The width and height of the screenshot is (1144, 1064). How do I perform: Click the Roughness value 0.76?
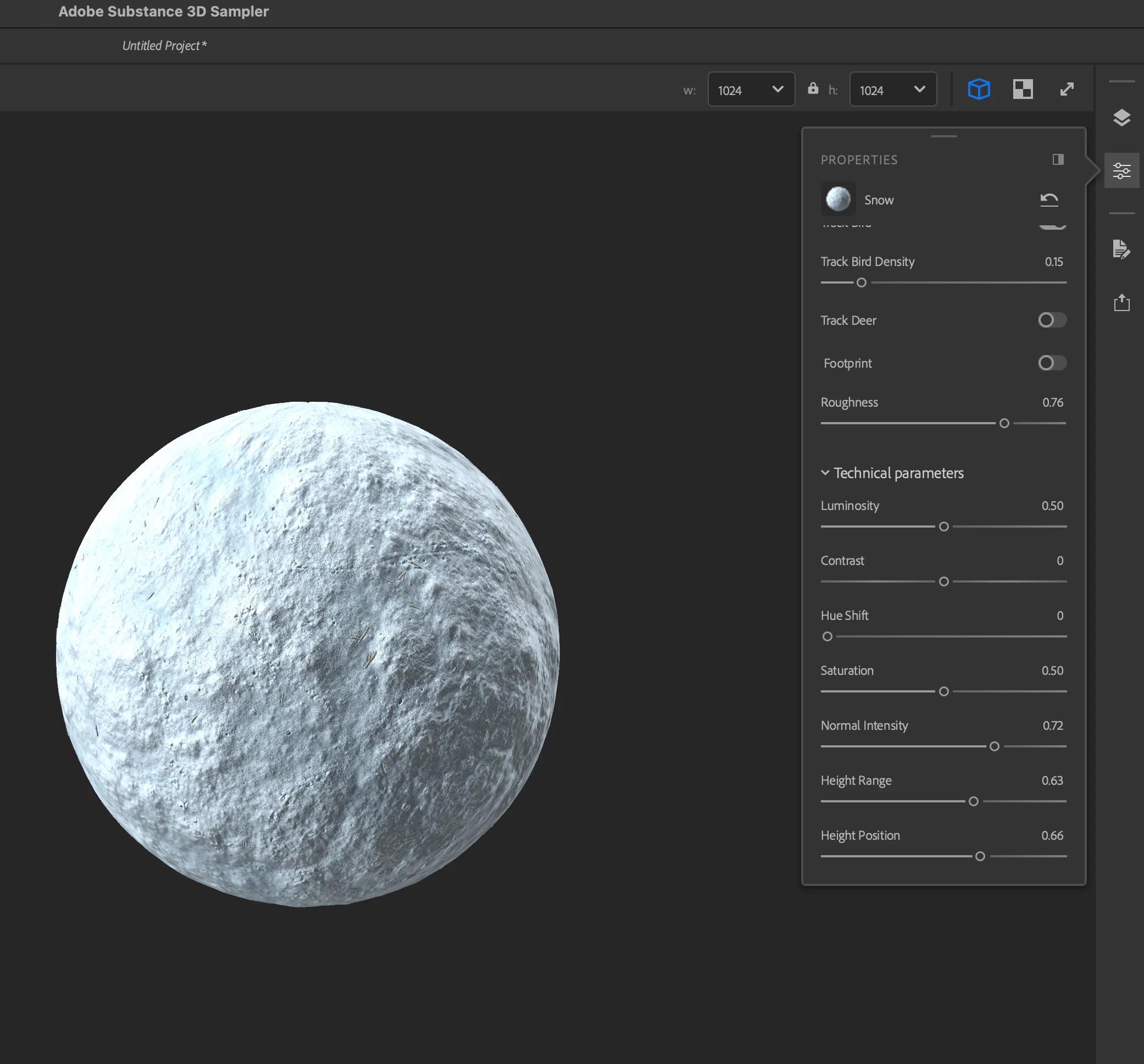(x=1052, y=402)
